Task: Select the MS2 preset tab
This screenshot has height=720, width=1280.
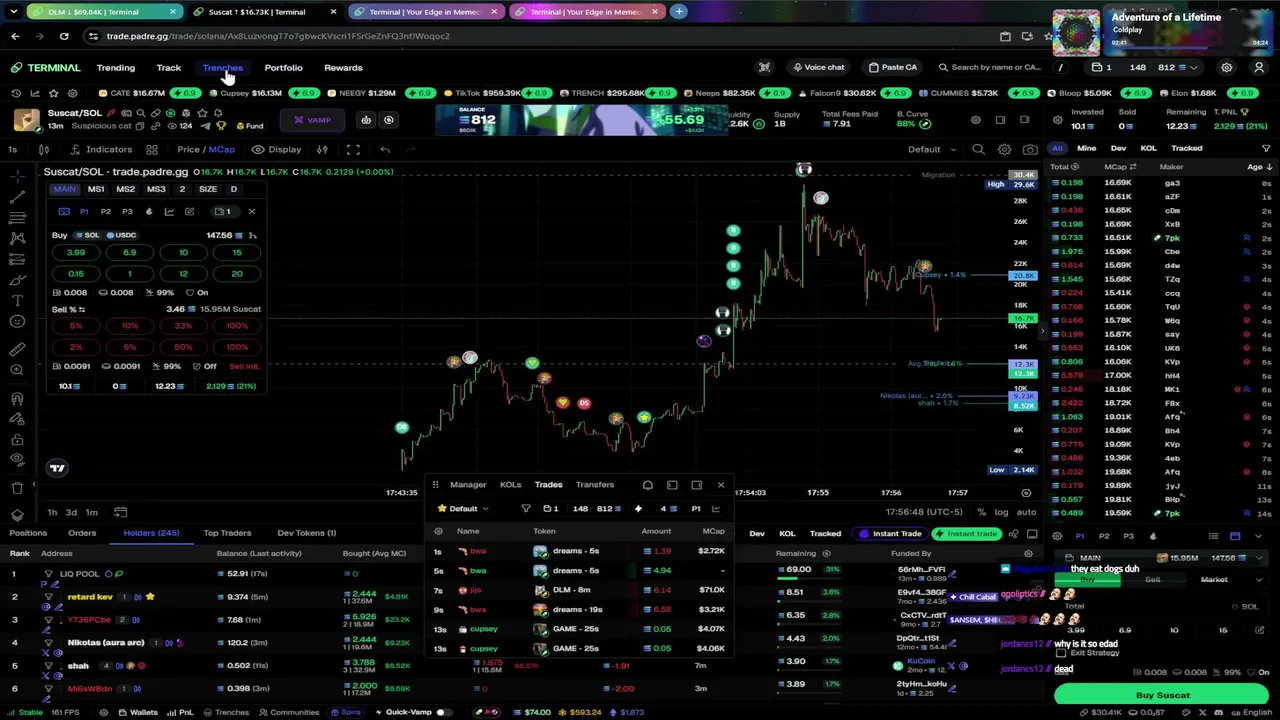Action: coord(125,189)
